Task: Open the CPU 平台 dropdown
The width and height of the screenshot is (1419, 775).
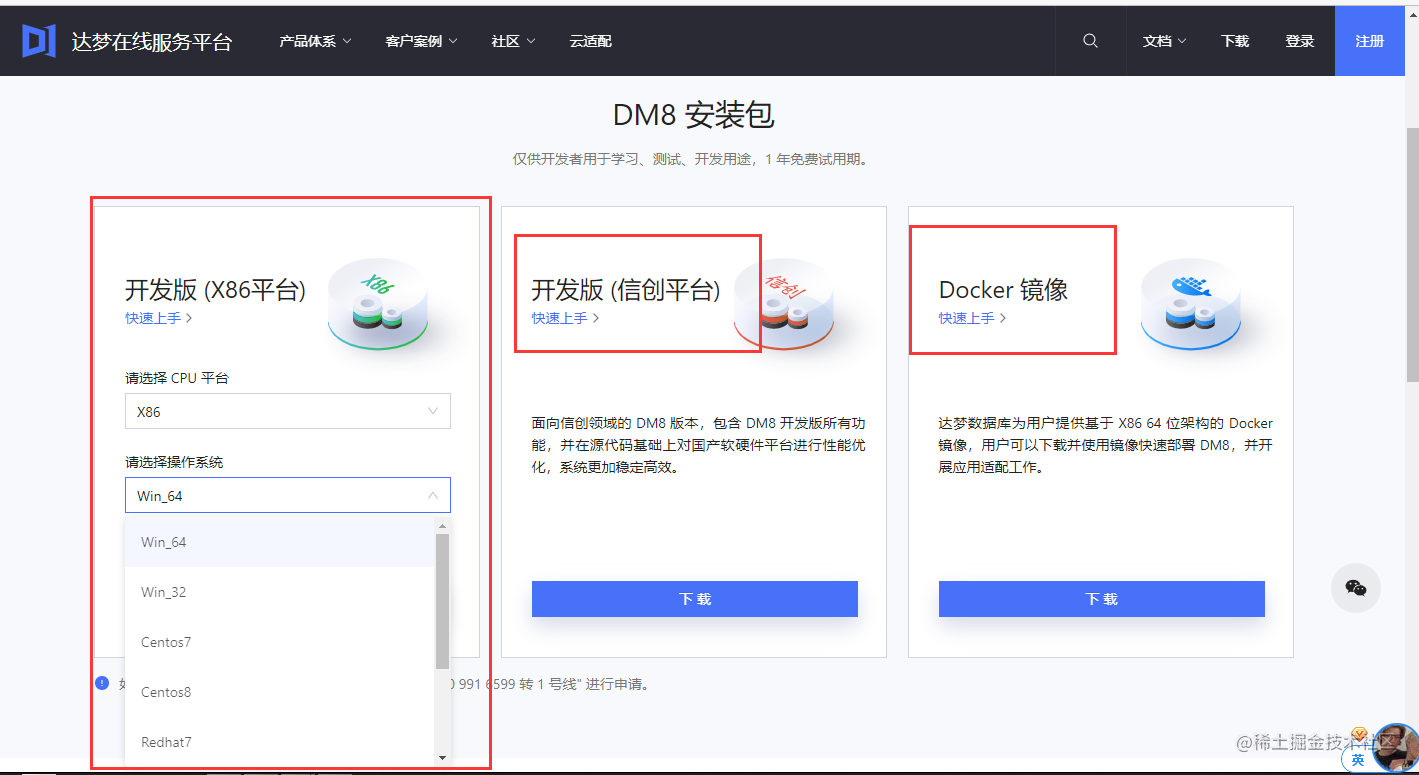Action: 287,411
